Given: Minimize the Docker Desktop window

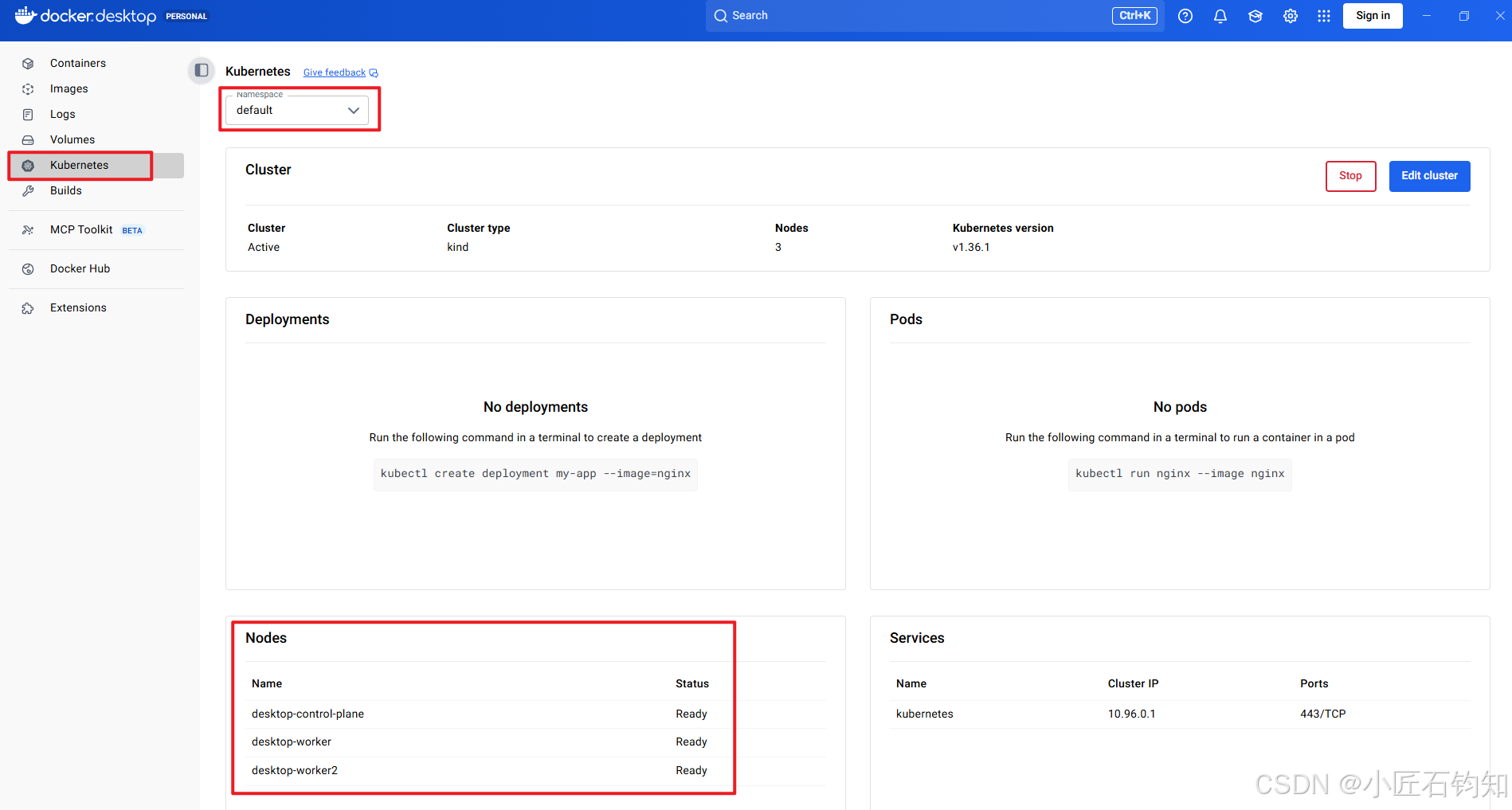Looking at the screenshot, I should pos(1427,16).
